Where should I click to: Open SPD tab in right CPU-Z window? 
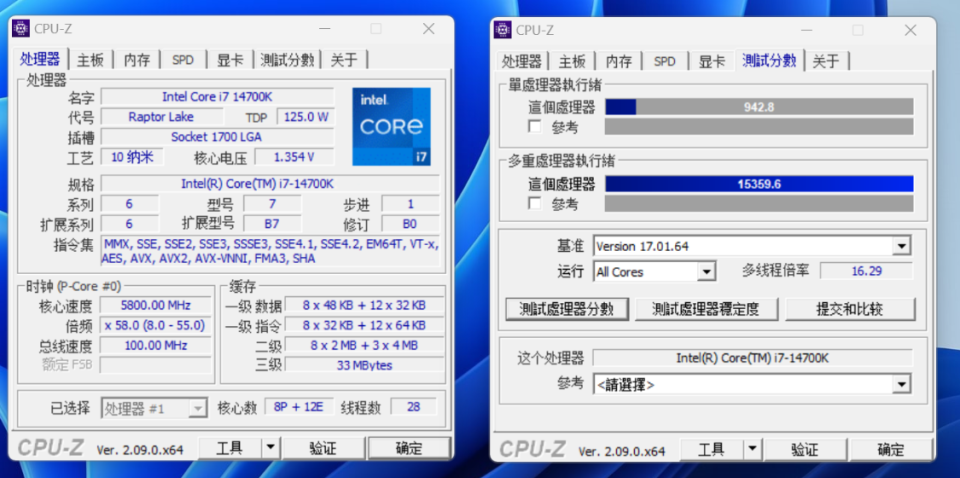664,61
